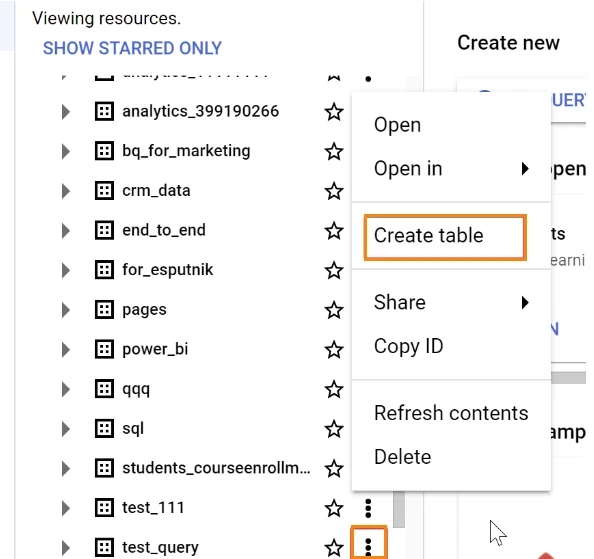This screenshot has height=559, width=594.
Task: Click the crm_data dataset icon
Action: [104, 190]
